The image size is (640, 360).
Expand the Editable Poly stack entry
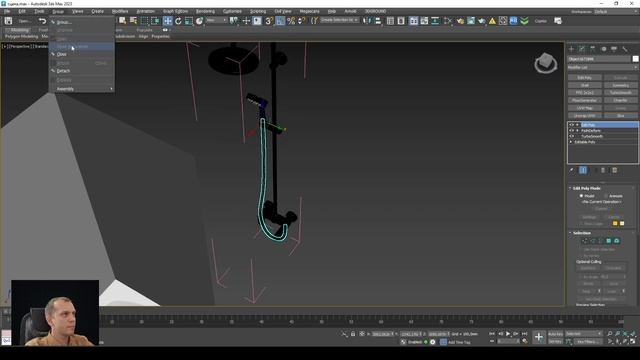click(x=571, y=142)
